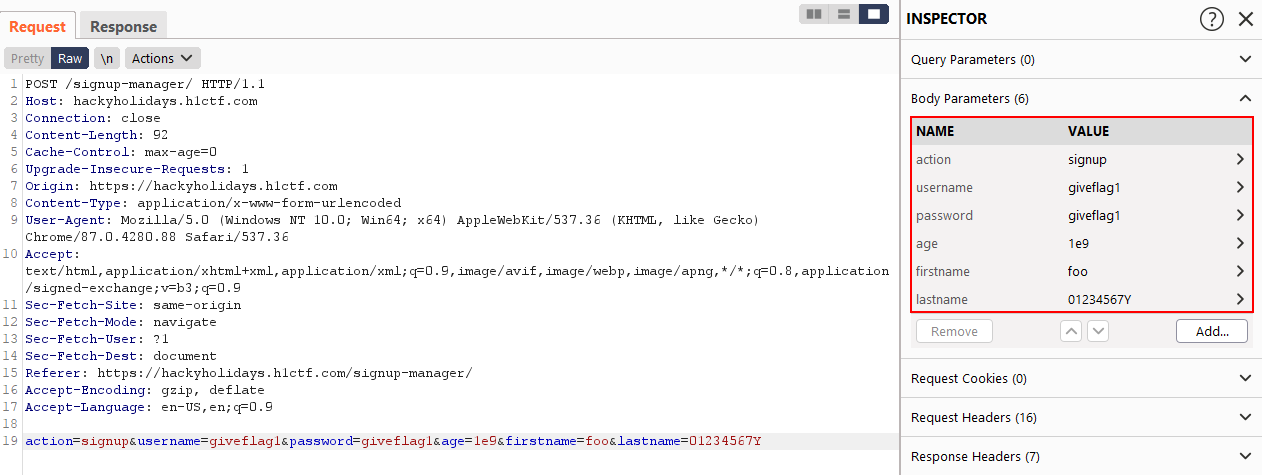Select the '1e9' age value cell
The width and height of the screenshot is (1262, 475).
[1078, 243]
